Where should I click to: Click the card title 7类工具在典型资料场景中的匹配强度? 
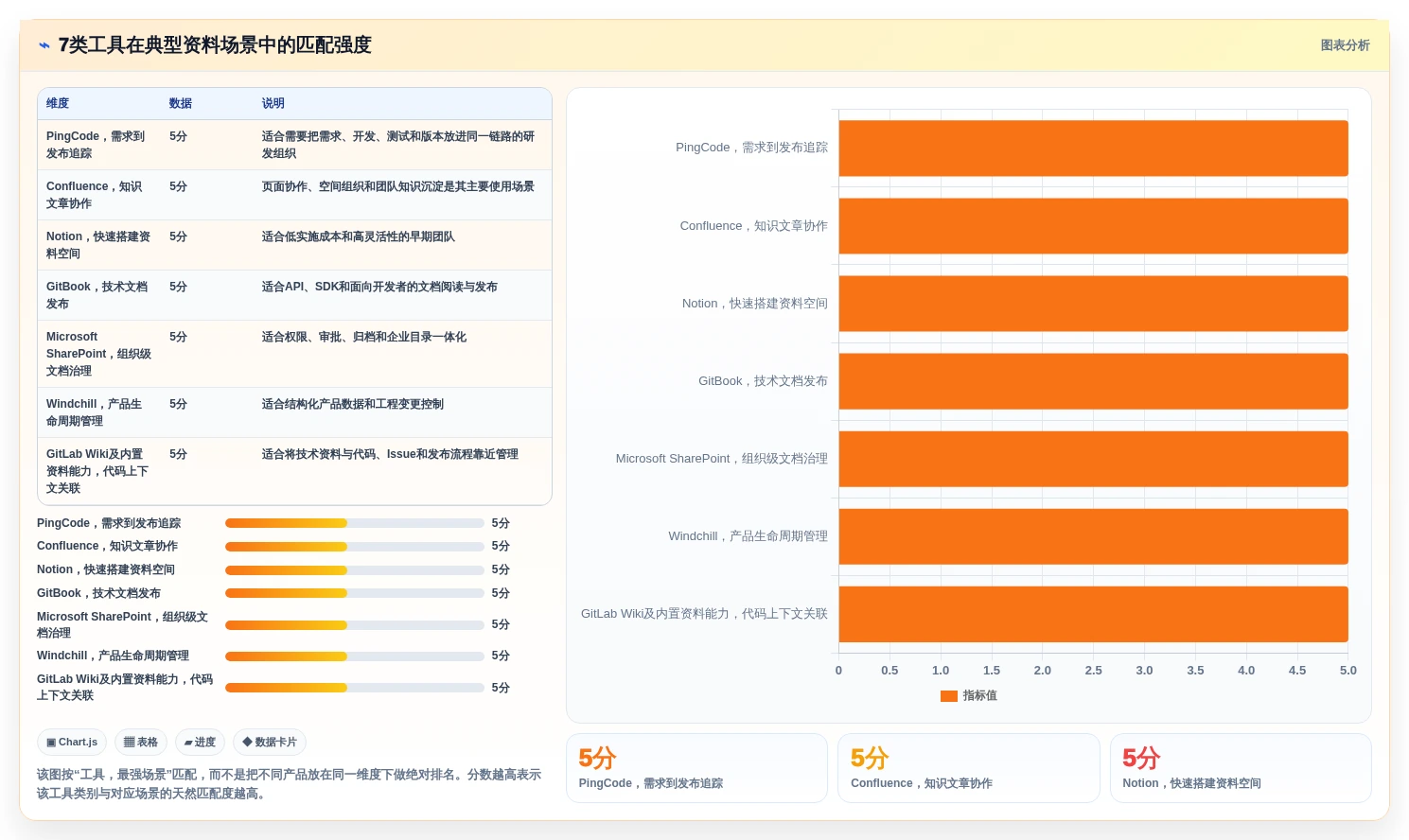tap(215, 45)
